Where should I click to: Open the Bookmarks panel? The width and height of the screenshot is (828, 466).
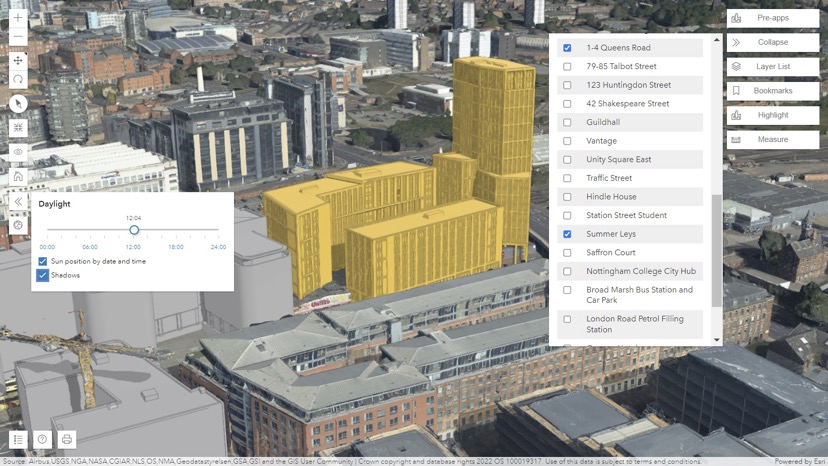tap(772, 91)
